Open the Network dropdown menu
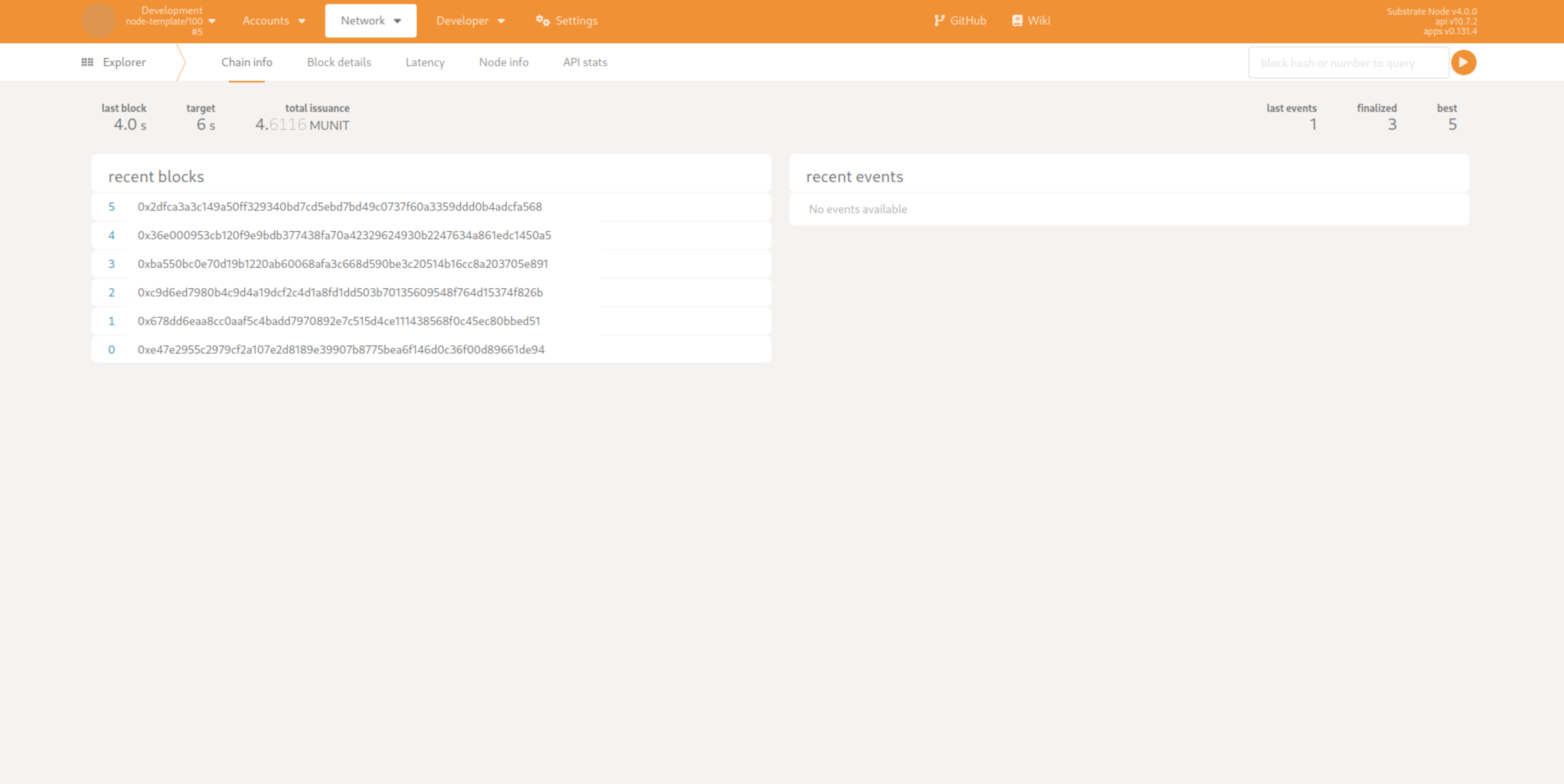This screenshot has width=1564, height=784. point(370,21)
